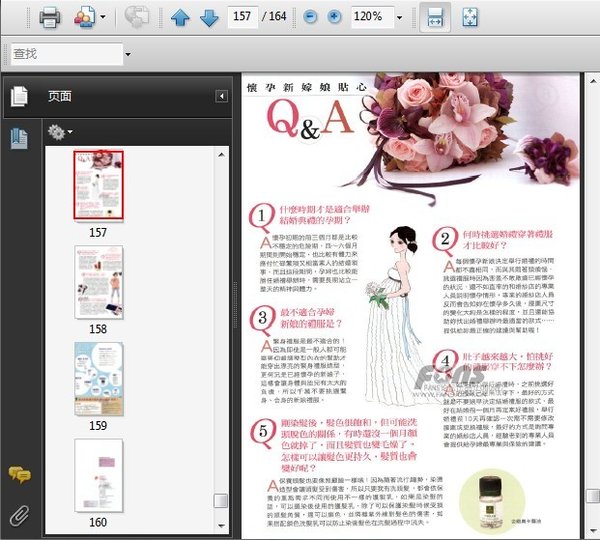Open the Attachments paperclip panel
Image resolution: width=600 pixels, height=540 pixels.
[x=18, y=515]
